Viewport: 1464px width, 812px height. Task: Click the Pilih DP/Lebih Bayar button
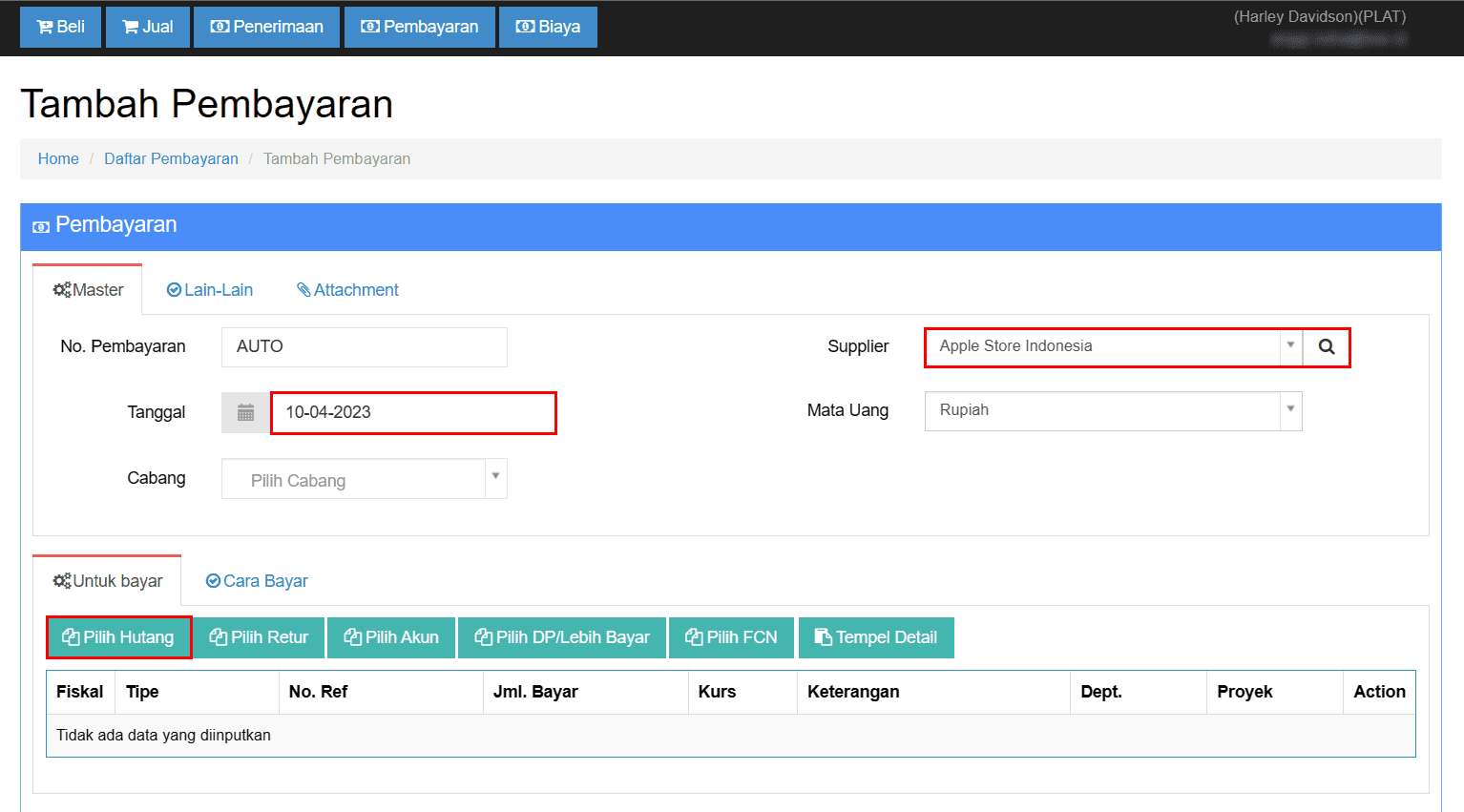coord(562,637)
